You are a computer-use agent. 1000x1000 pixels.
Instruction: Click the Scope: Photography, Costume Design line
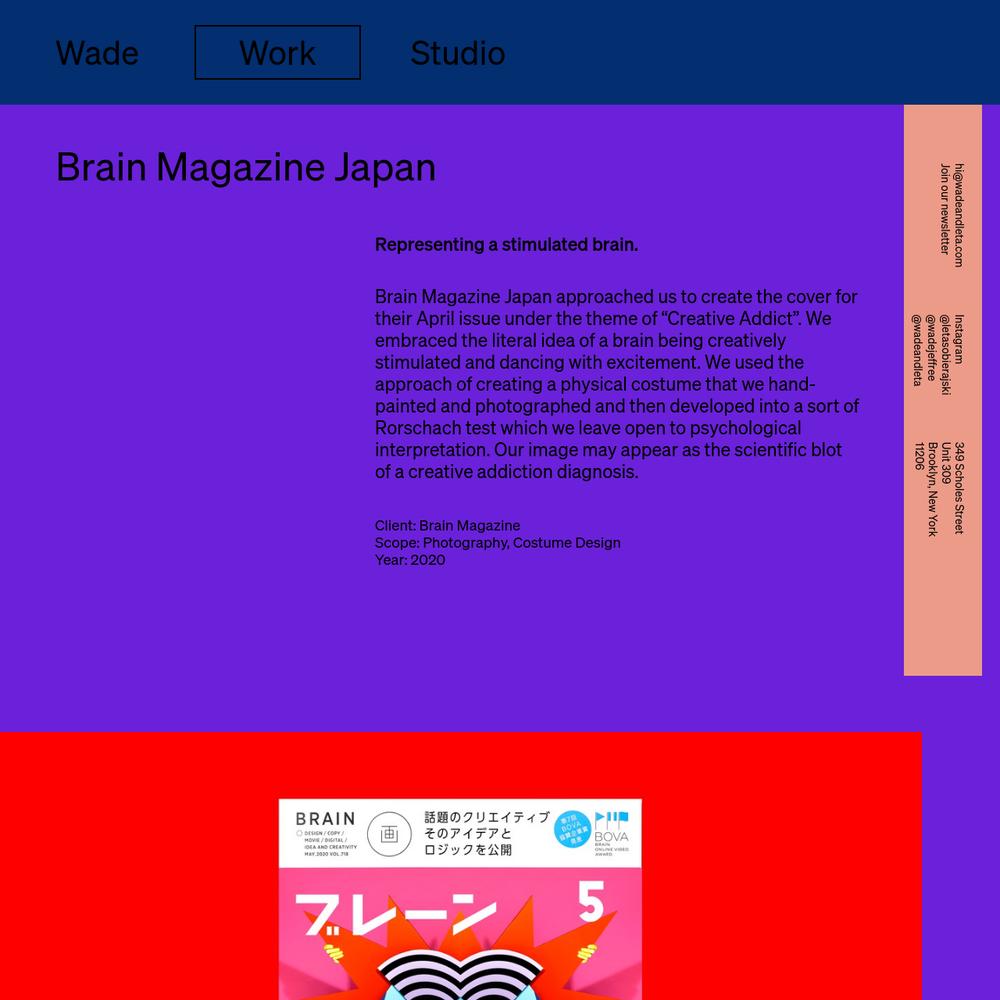pyautogui.click(x=497, y=543)
